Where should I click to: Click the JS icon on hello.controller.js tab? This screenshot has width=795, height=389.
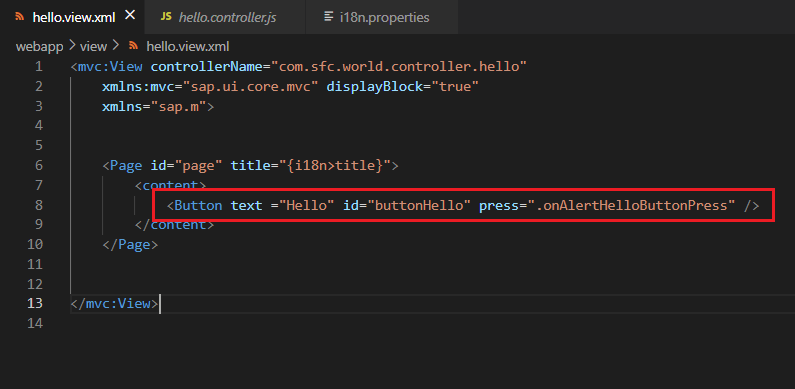[x=166, y=17]
